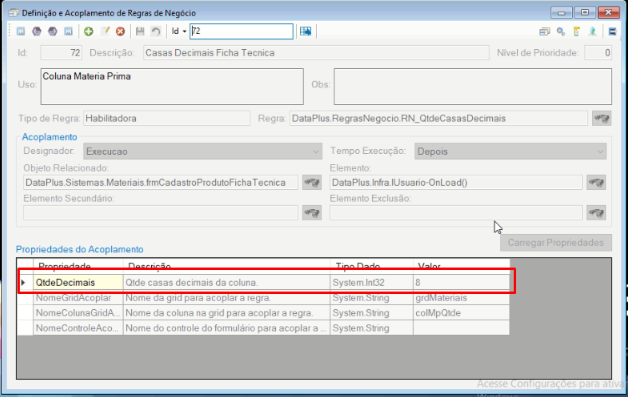Screen dimensions: 628x397
Task: Click the empty Valor cell of NomeControleAco row
Action: (x=461, y=328)
